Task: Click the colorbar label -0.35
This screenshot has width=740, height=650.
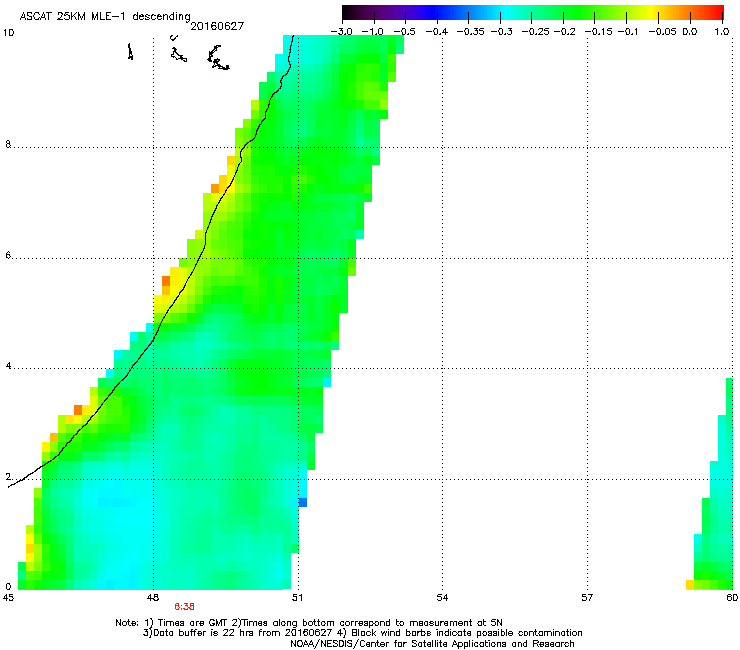Action: [x=471, y=32]
